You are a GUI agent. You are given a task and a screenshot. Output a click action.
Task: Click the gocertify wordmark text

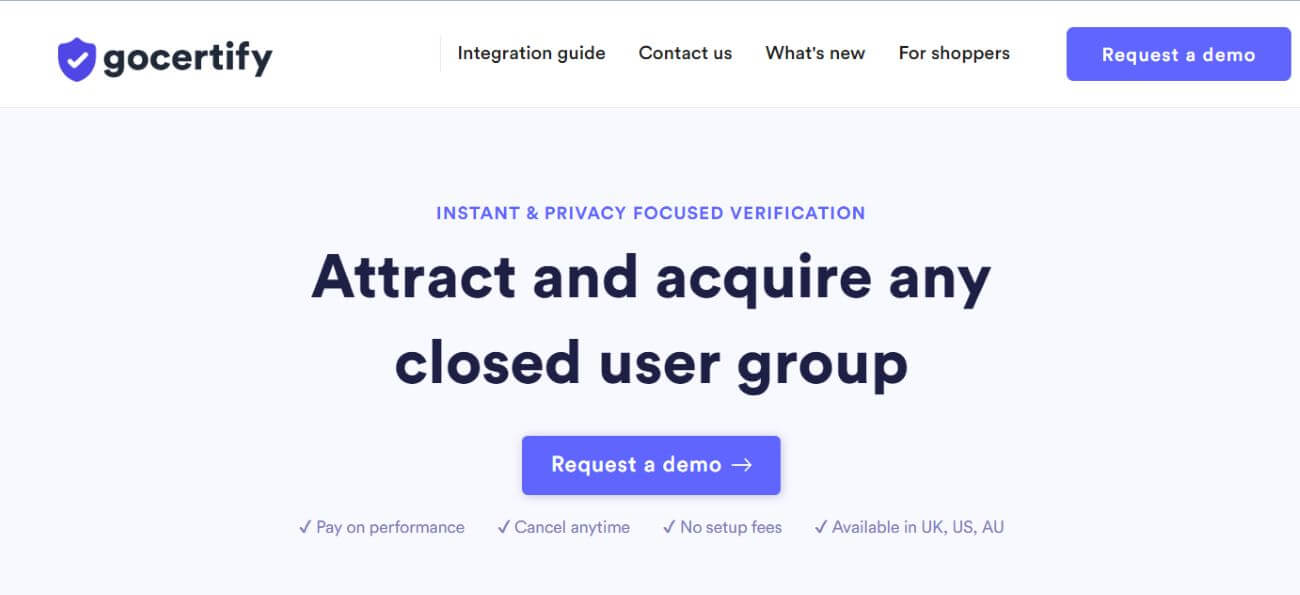coord(187,59)
